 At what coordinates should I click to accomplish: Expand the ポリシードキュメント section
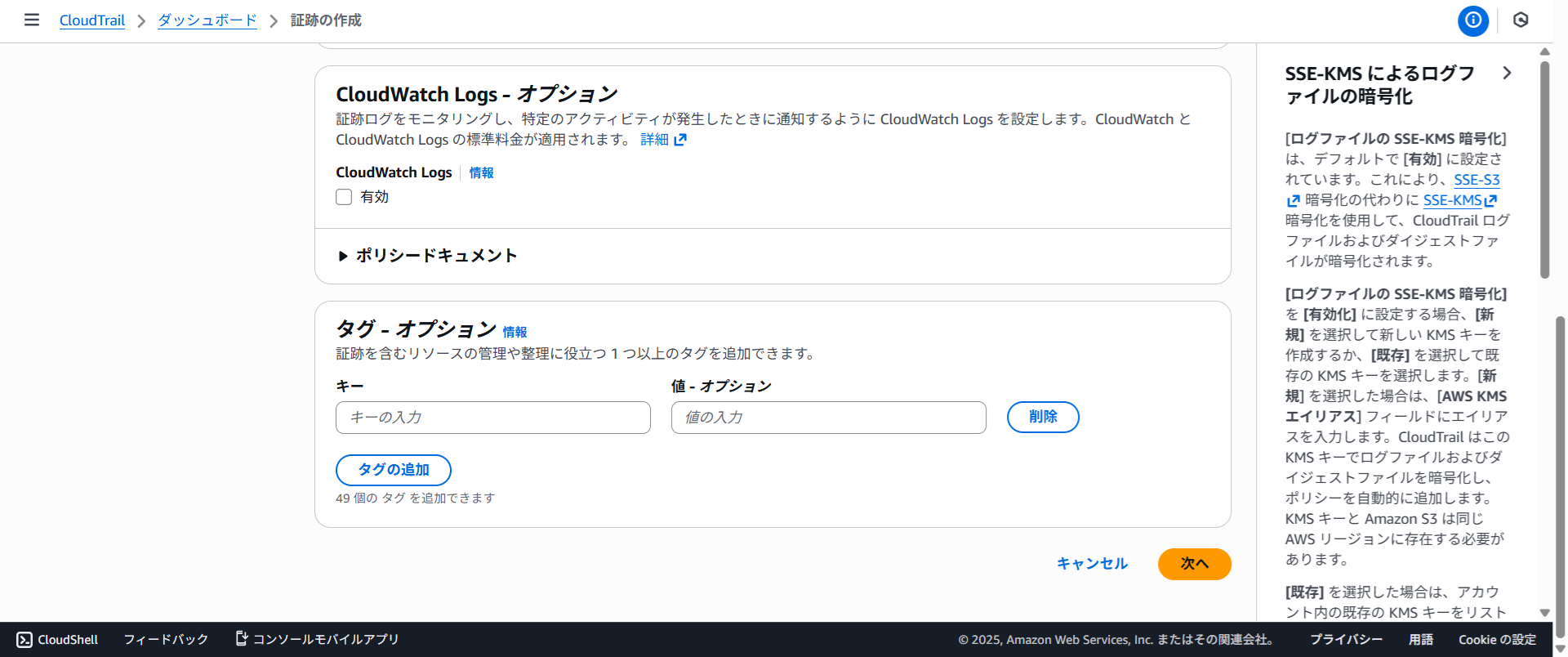[x=428, y=256]
